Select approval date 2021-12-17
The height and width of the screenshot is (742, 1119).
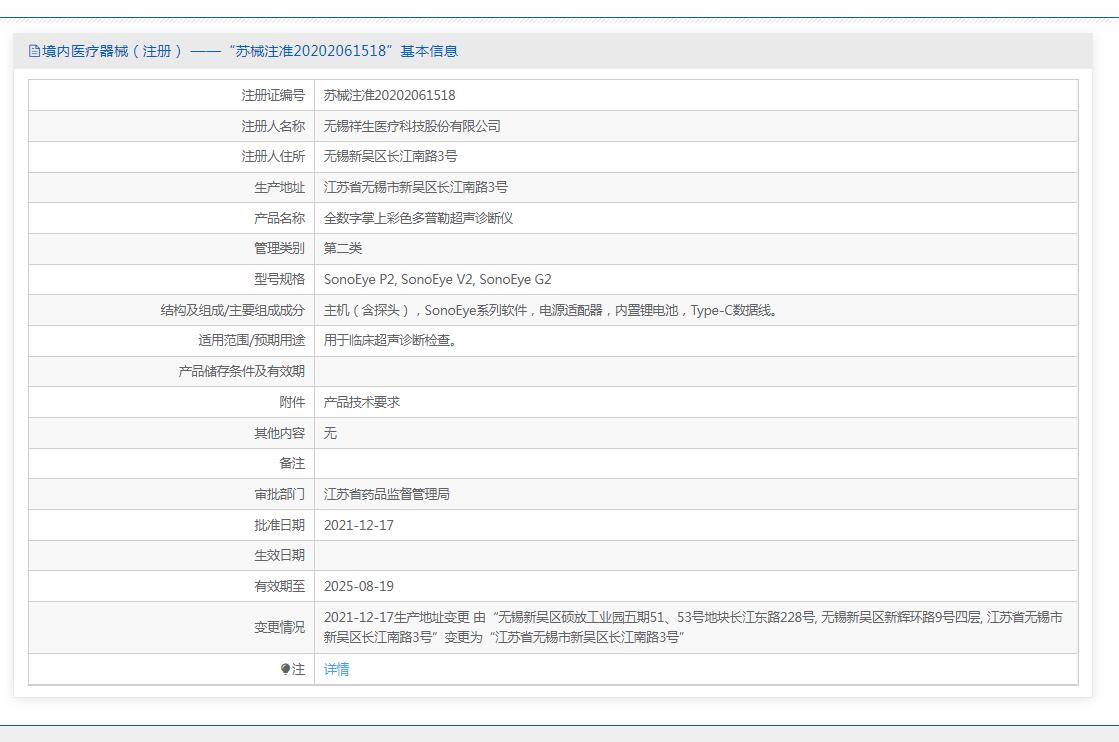[x=358, y=525]
